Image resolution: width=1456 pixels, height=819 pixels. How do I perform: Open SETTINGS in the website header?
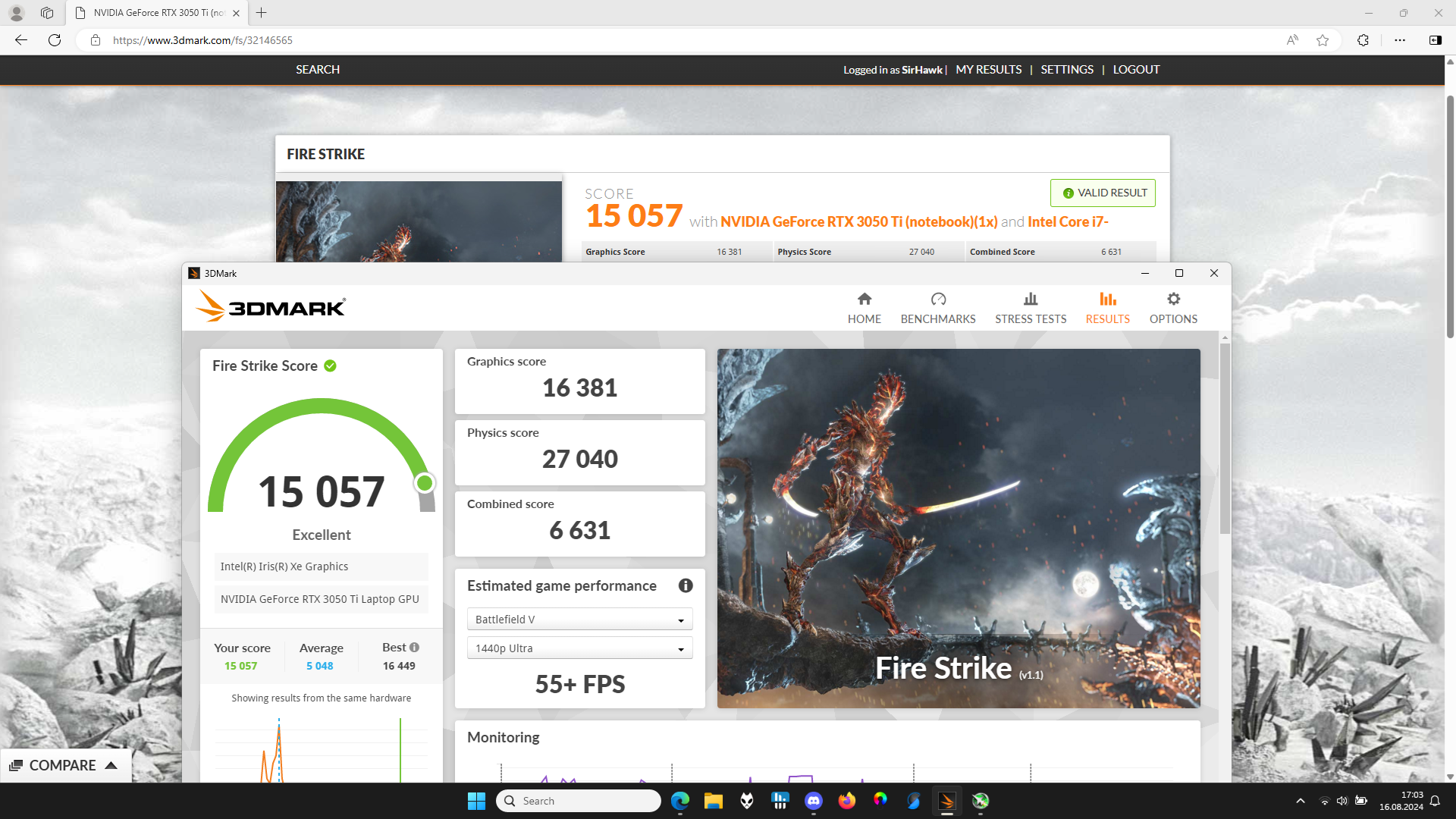[1067, 70]
